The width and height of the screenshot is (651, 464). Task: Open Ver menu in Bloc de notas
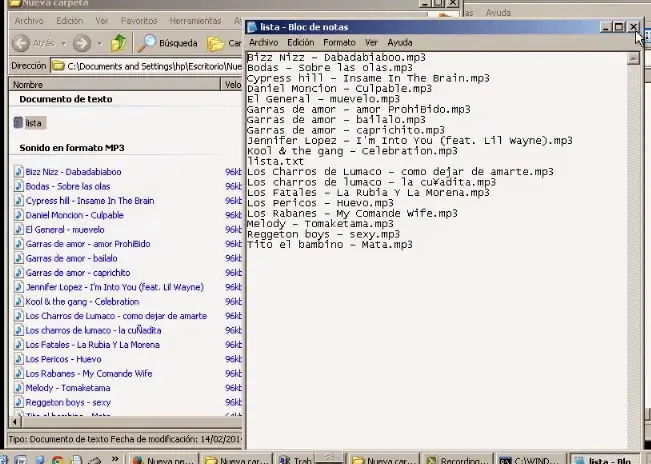pyautogui.click(x=371, y=42)
